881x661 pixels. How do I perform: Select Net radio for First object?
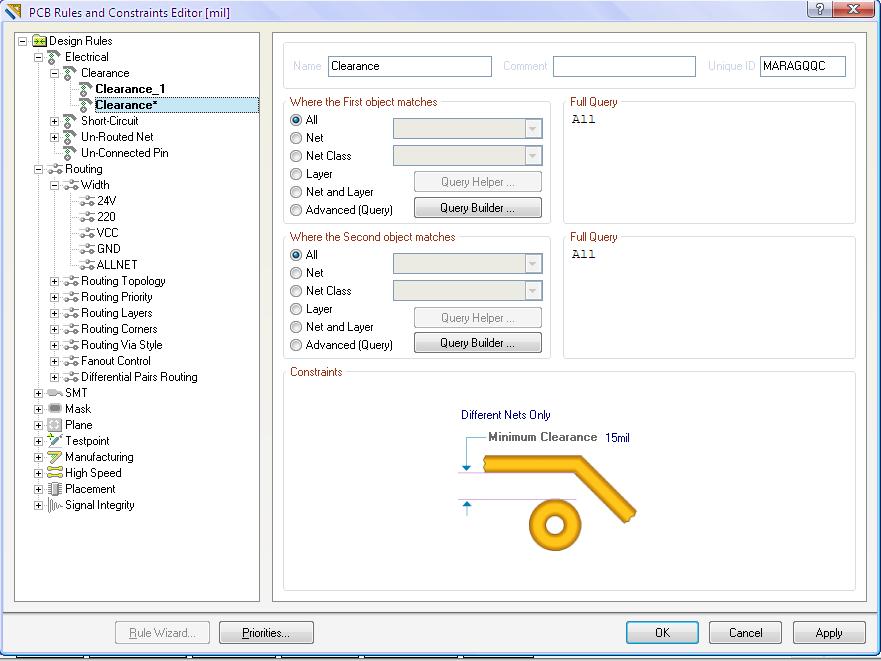click(296, 138)
